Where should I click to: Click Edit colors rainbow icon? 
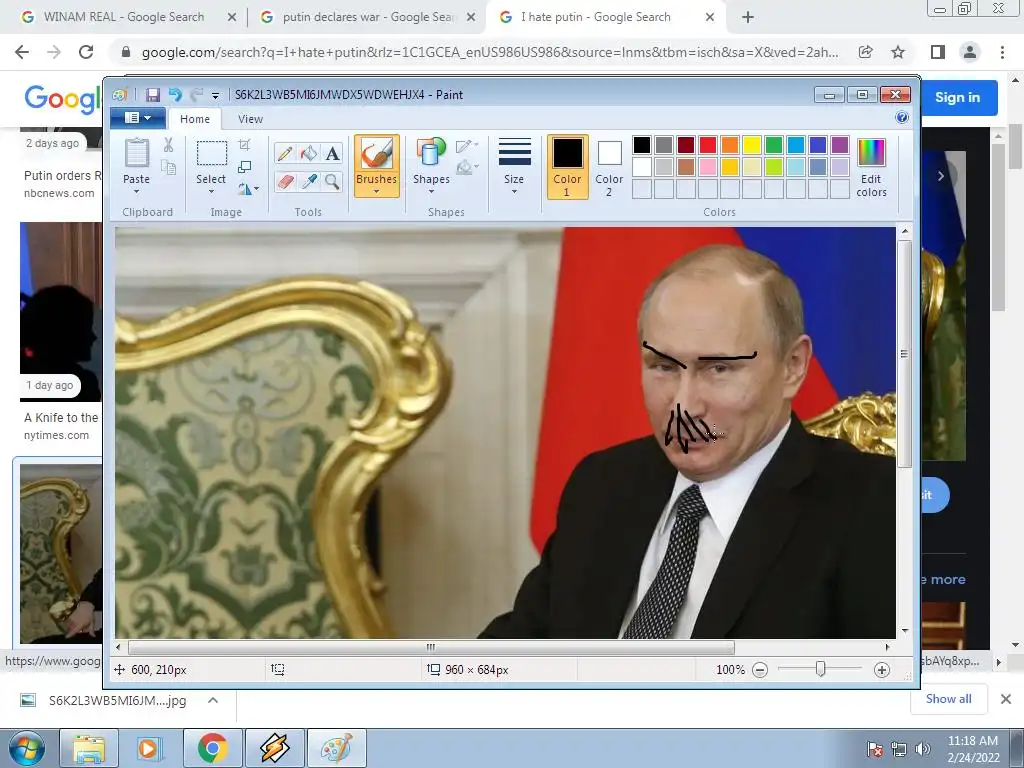coord(871,153)
